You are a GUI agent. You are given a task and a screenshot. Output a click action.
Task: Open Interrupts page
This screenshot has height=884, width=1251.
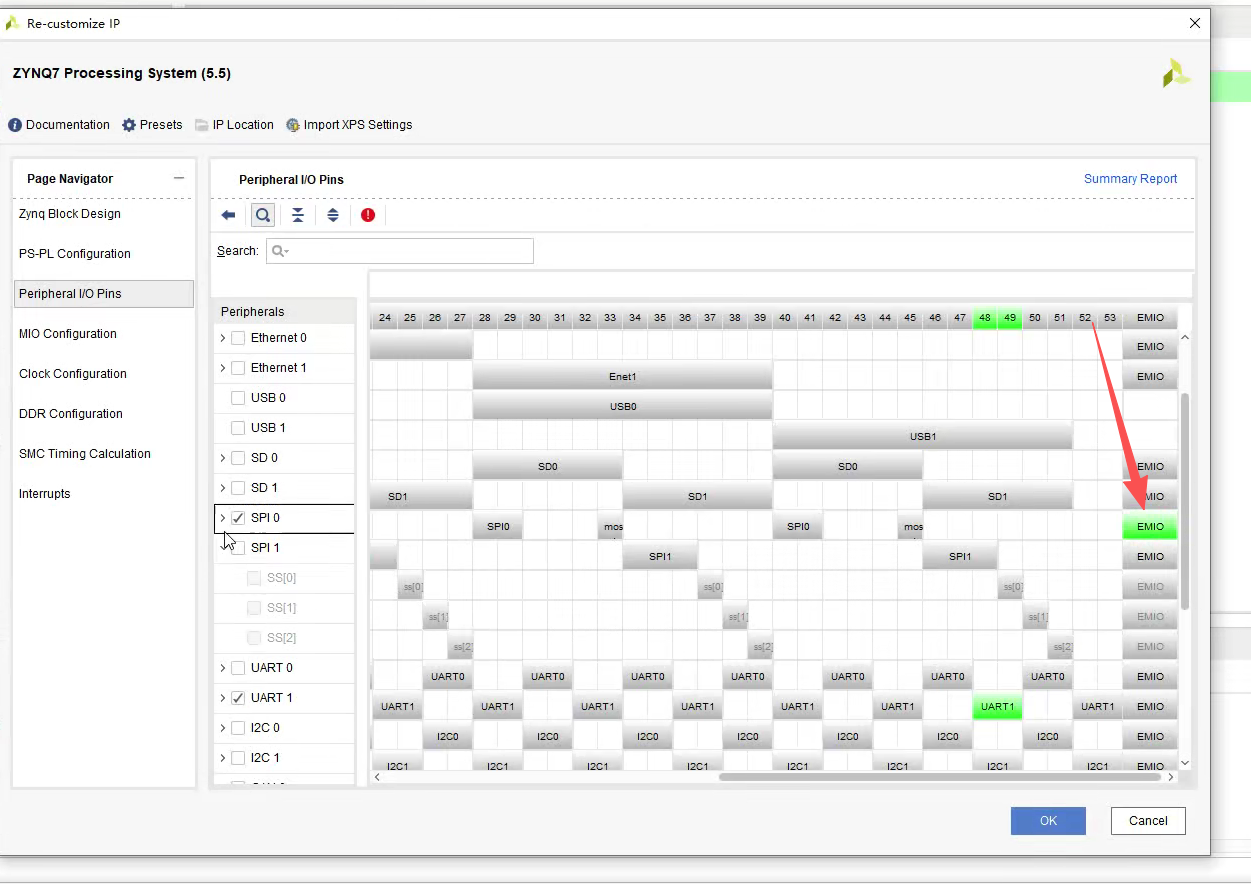(x=103, y=494)
